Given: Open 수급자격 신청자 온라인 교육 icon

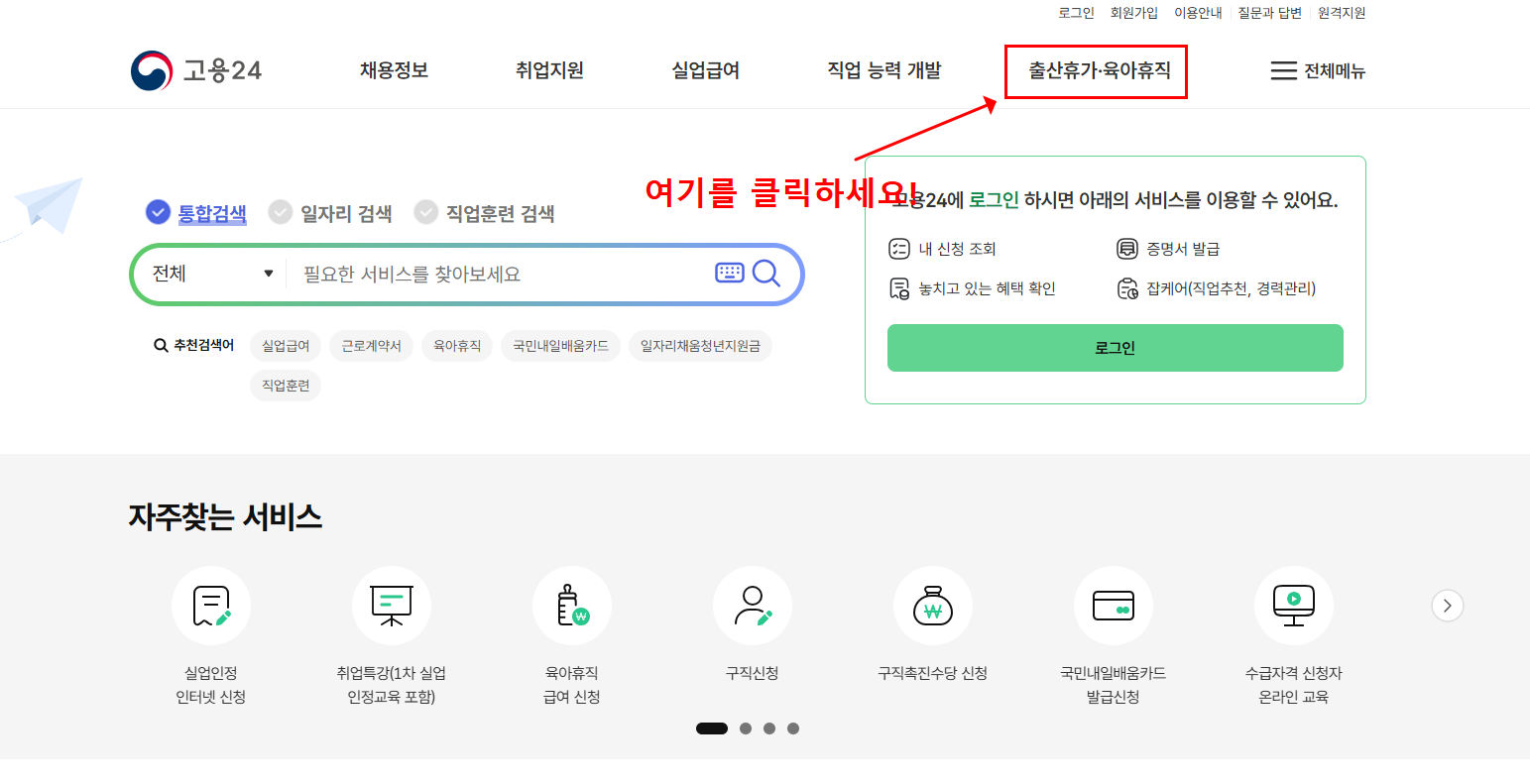Looking at the screenshot, I should pos(1294,606).
